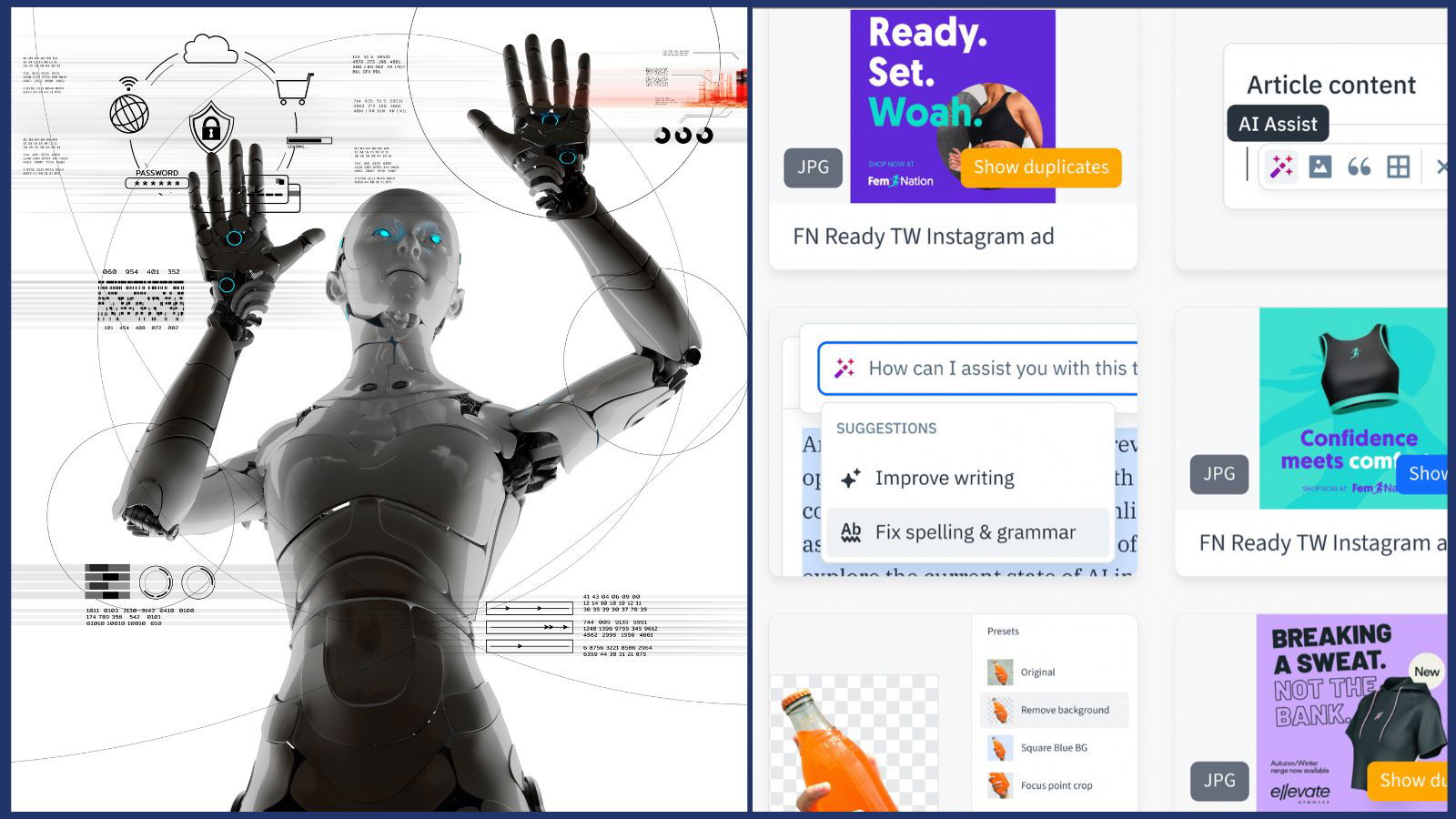1456x819 pixels.
Task: Select the Focus point crop preset
Action: click(1057, 784)
